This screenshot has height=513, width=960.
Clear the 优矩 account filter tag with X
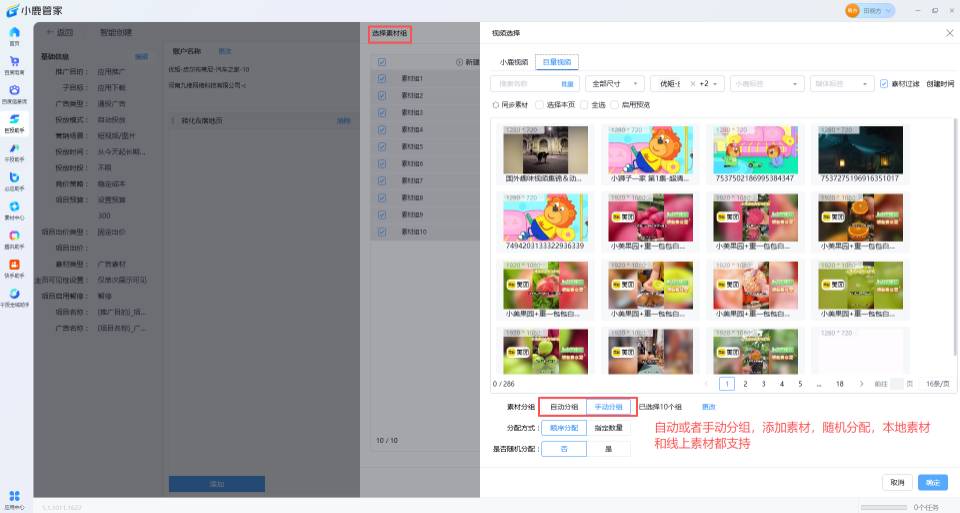click(x=692, y=84)
